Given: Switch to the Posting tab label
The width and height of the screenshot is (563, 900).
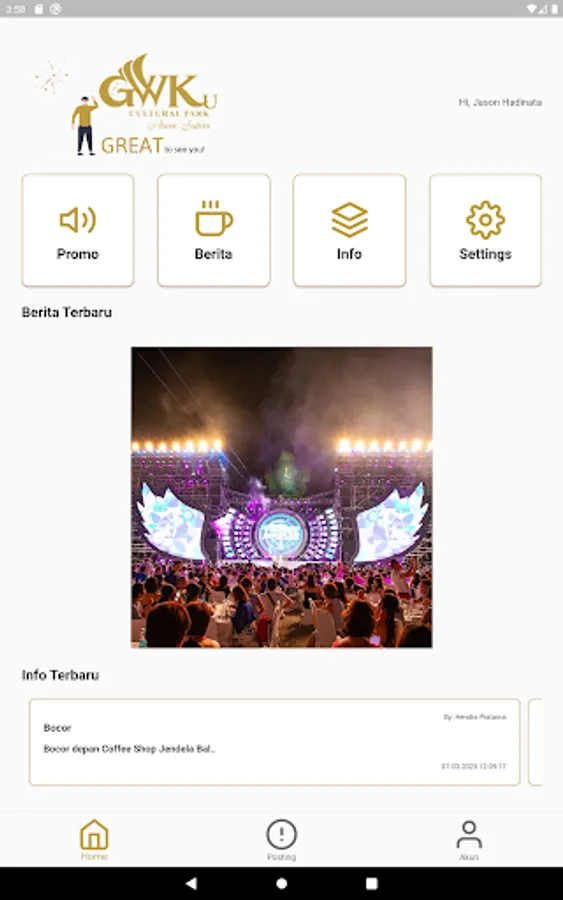Looking at the screenshot, I should pos(281,856).
